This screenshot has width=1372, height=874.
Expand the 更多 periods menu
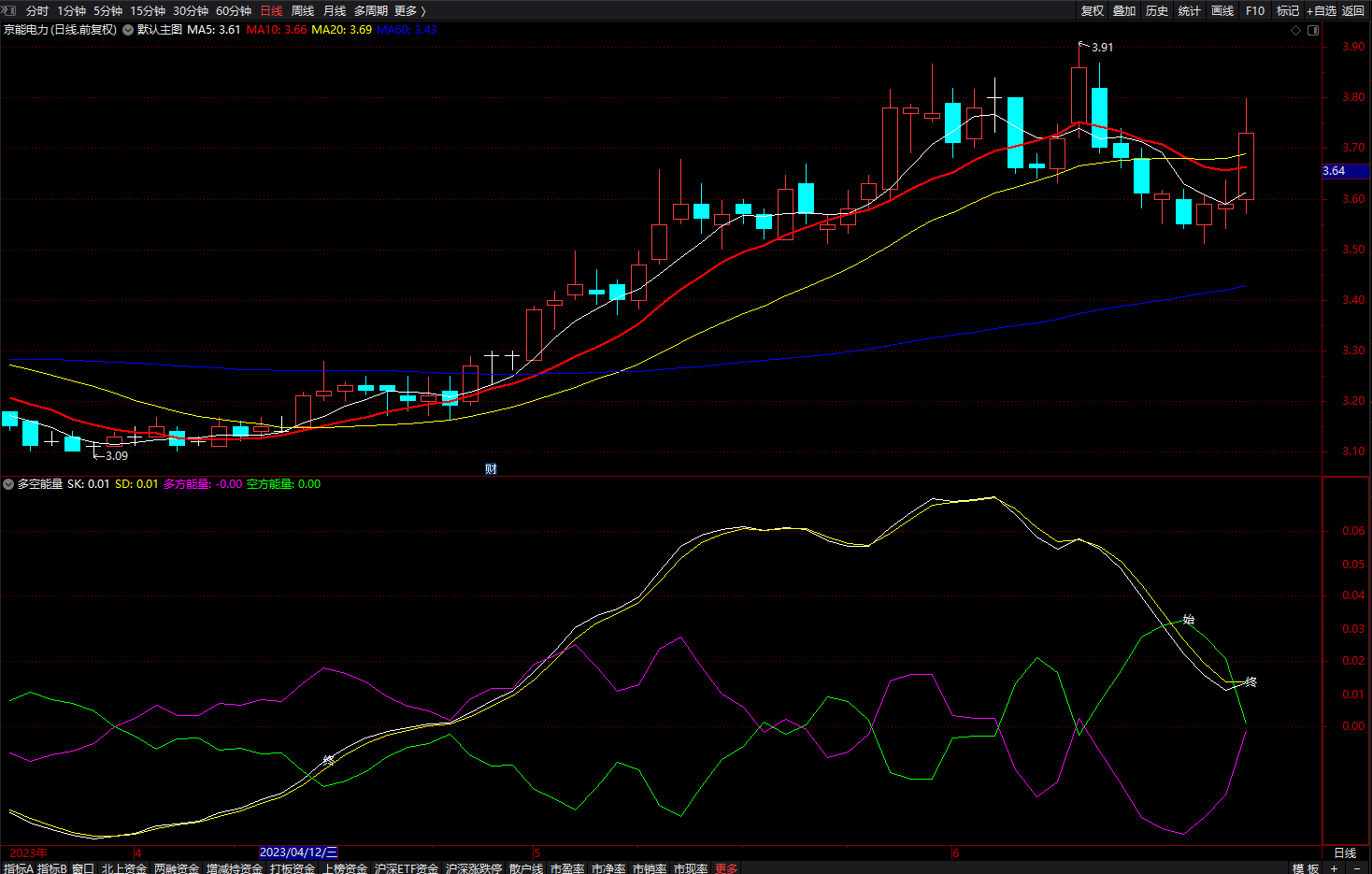[x=410, y=11]
